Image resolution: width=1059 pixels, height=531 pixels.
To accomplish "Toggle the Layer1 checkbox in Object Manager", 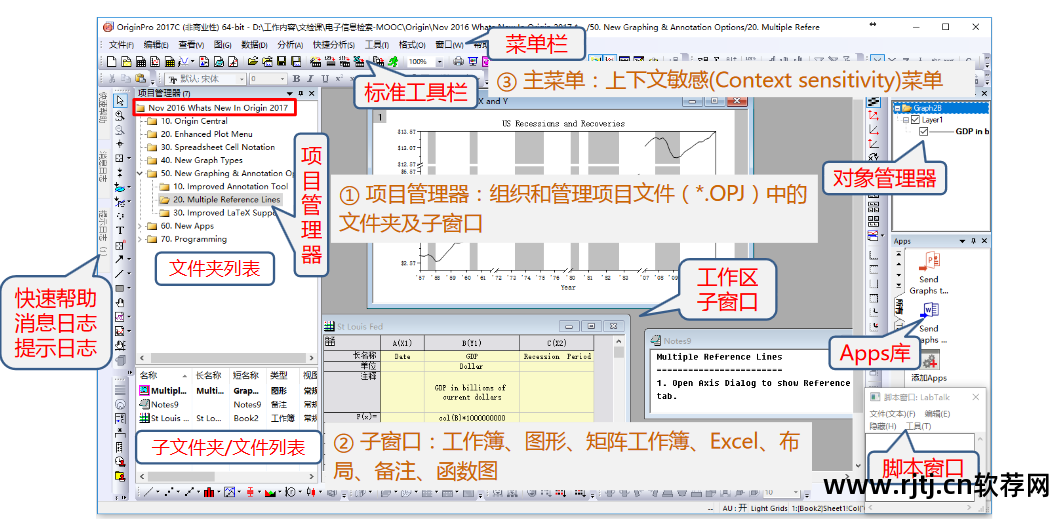I will click(915, 120).
